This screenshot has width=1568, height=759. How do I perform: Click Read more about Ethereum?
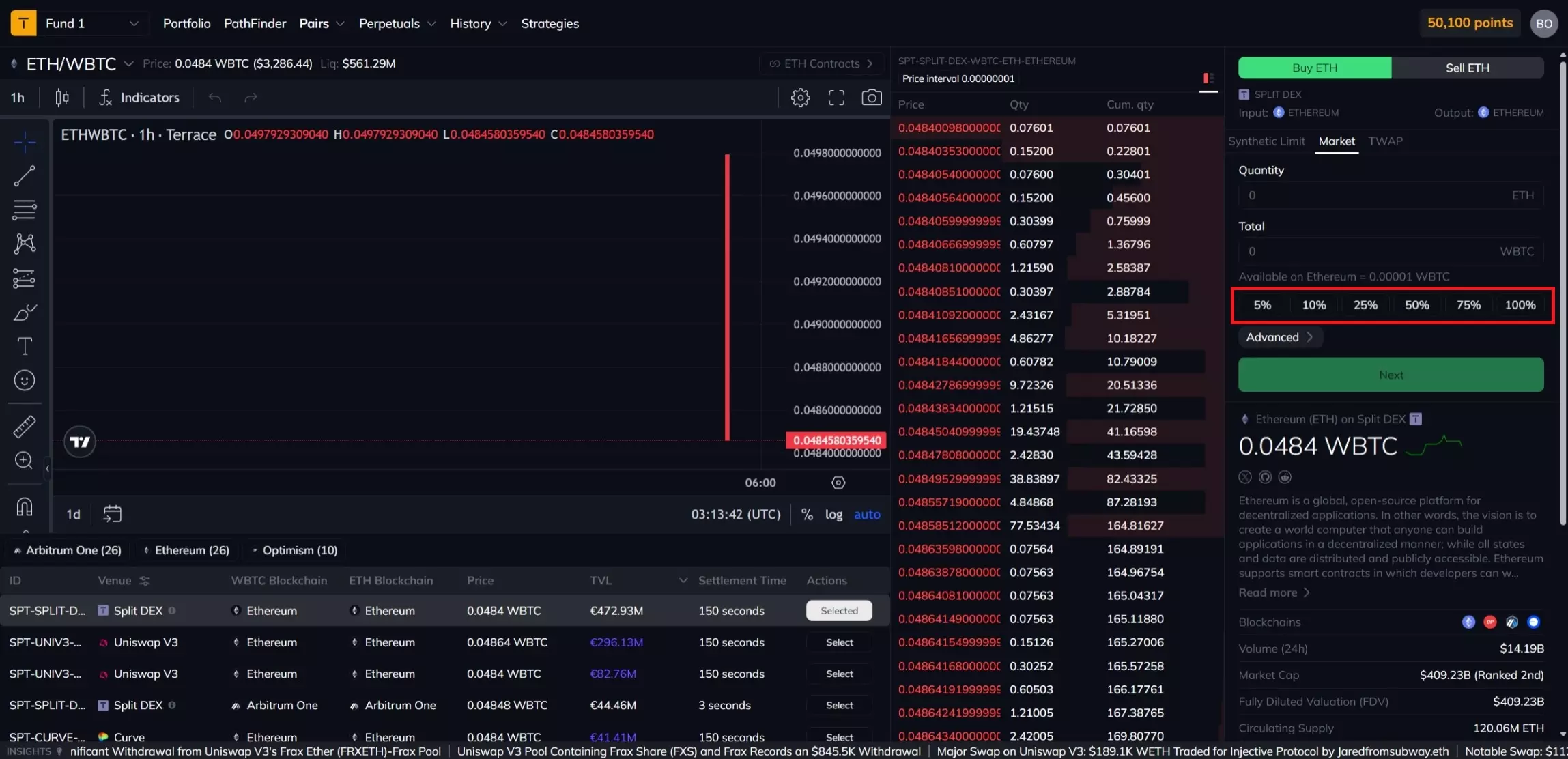tap(1274, 592)
